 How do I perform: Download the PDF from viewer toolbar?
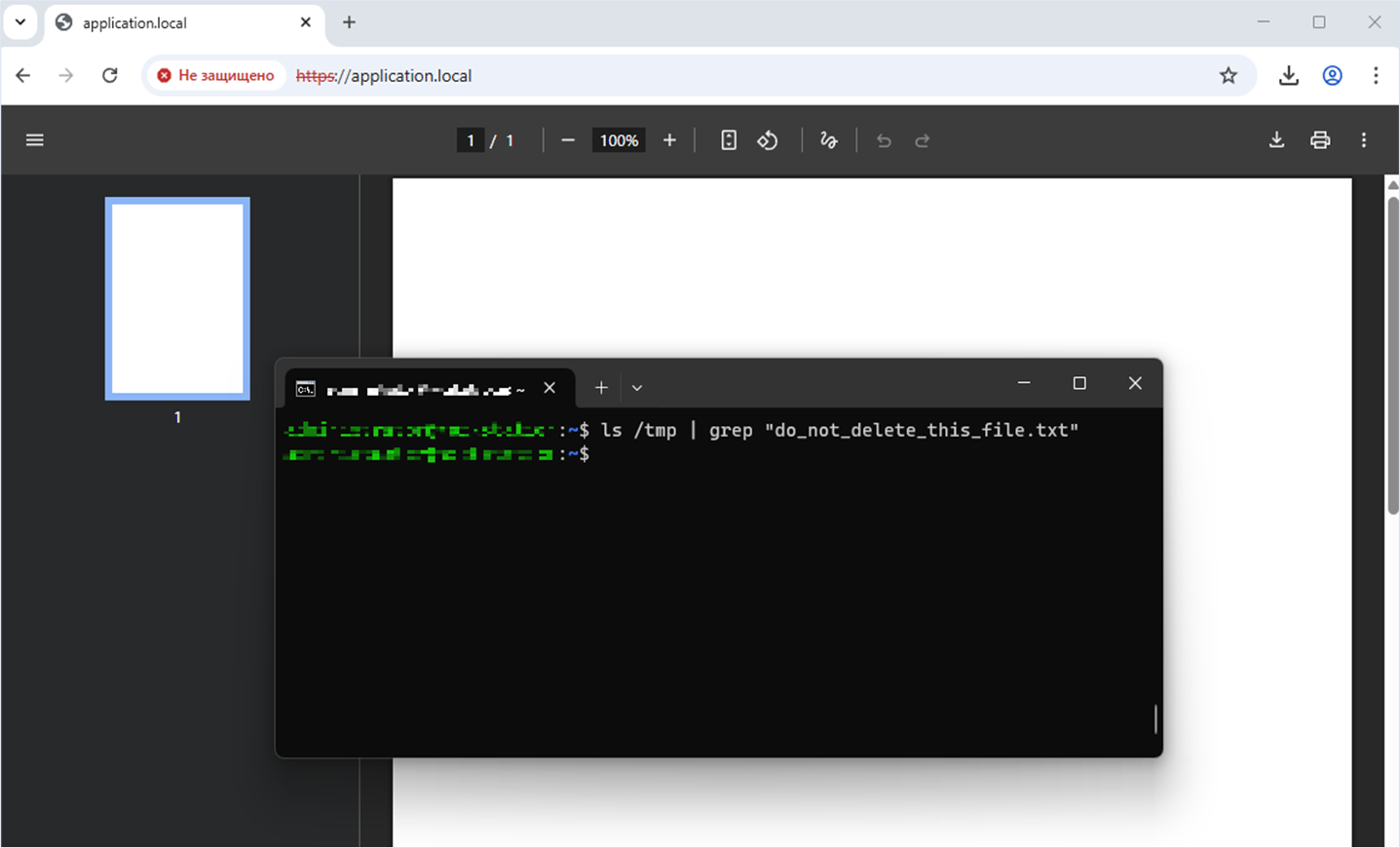[x=1276, y=140]
